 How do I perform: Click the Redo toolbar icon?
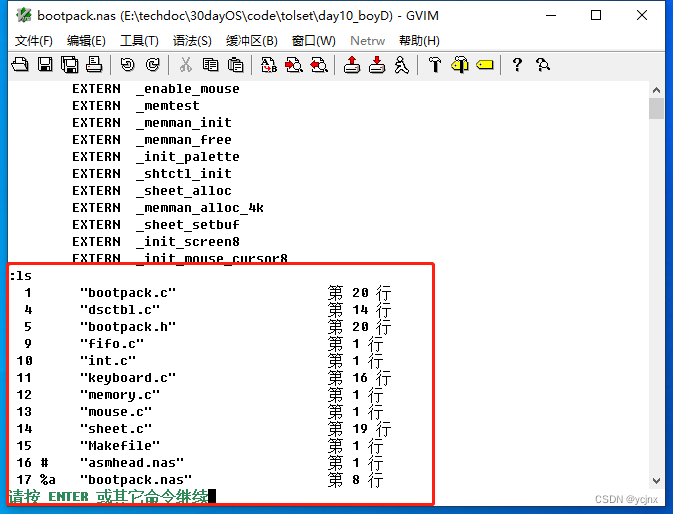pos(152,65)
